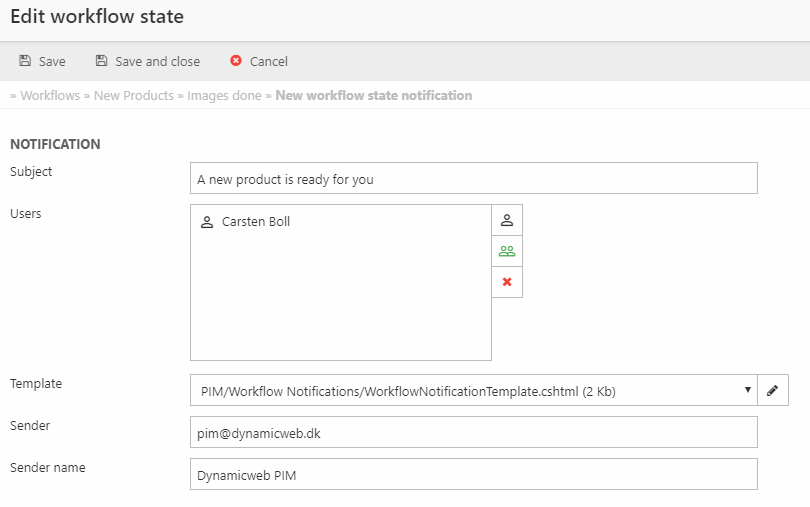
Task: Click the Sender email input field
Action: coord(473,433)
